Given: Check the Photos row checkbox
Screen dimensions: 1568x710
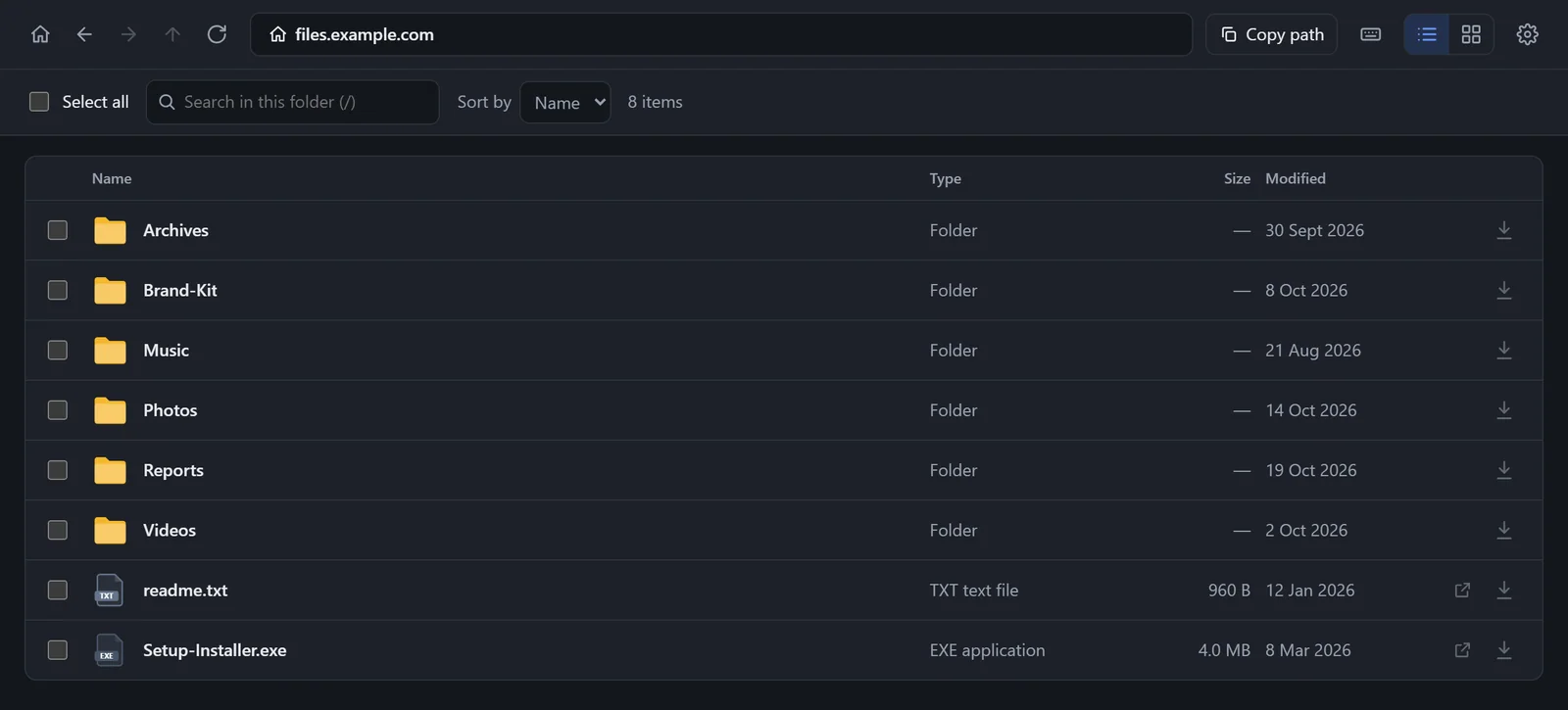Looking at the screenshot, I should pyautogui.click(x=58, y=410).
